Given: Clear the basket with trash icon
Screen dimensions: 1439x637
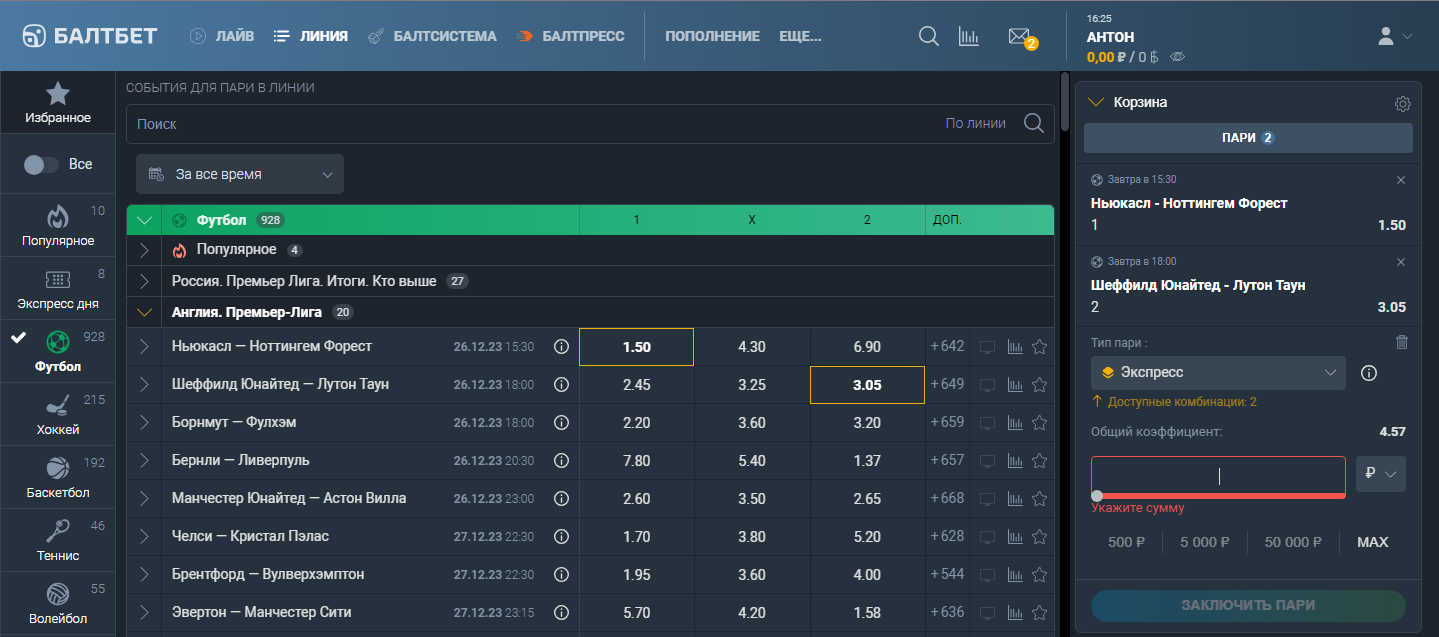Looking at the screenshot, I should 1401,342.
